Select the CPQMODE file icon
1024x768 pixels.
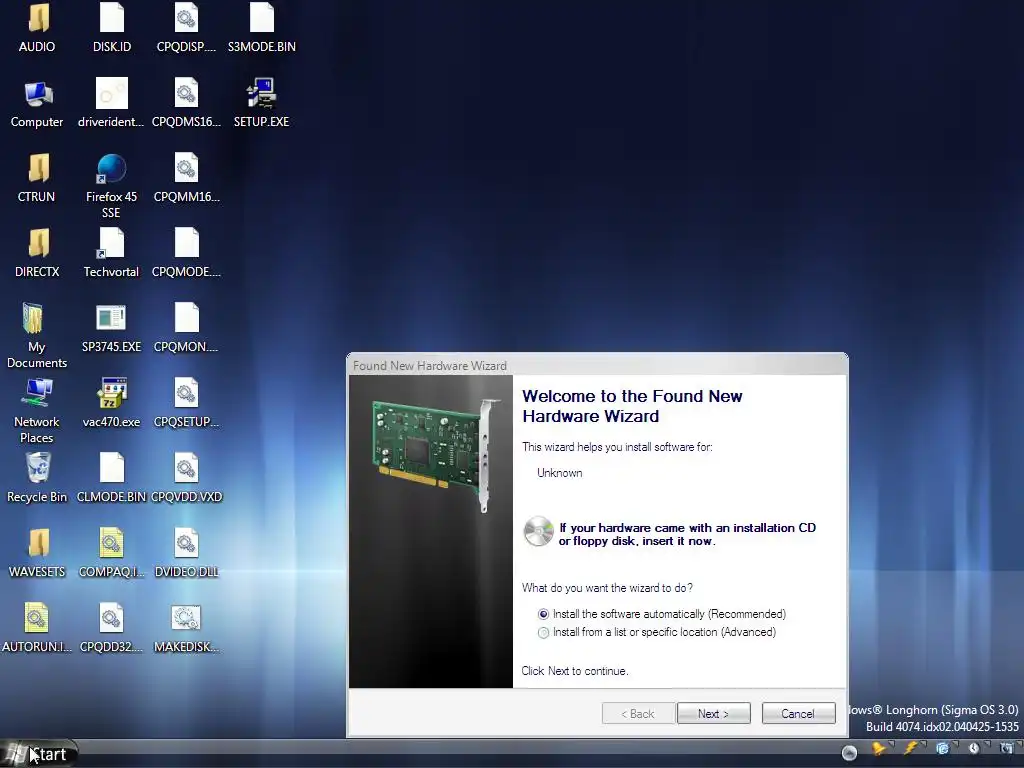(186, 244)
